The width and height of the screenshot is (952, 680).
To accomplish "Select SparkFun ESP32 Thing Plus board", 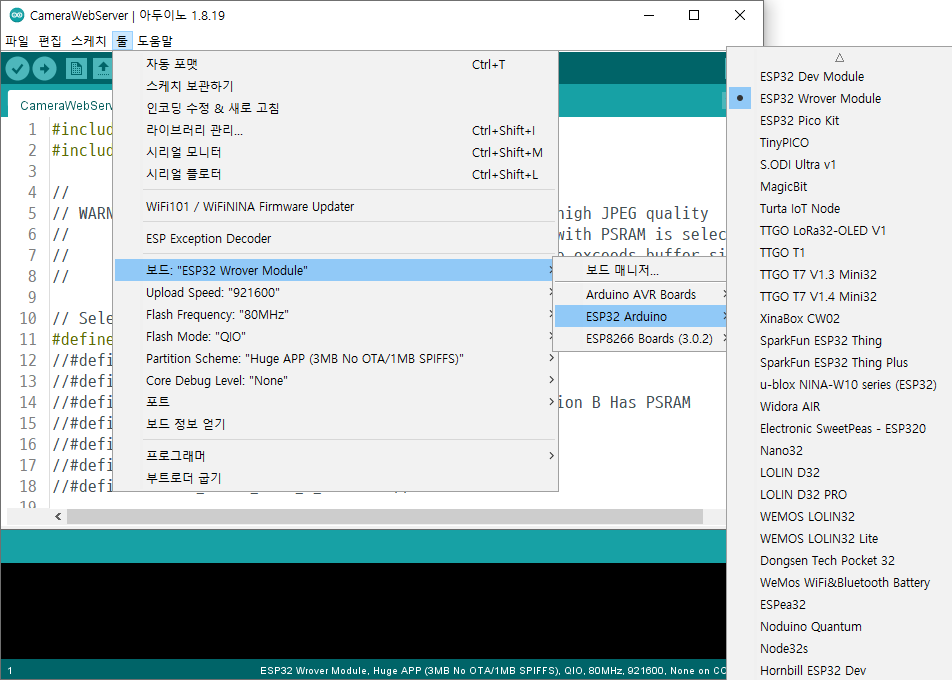I will click(839, 362).
